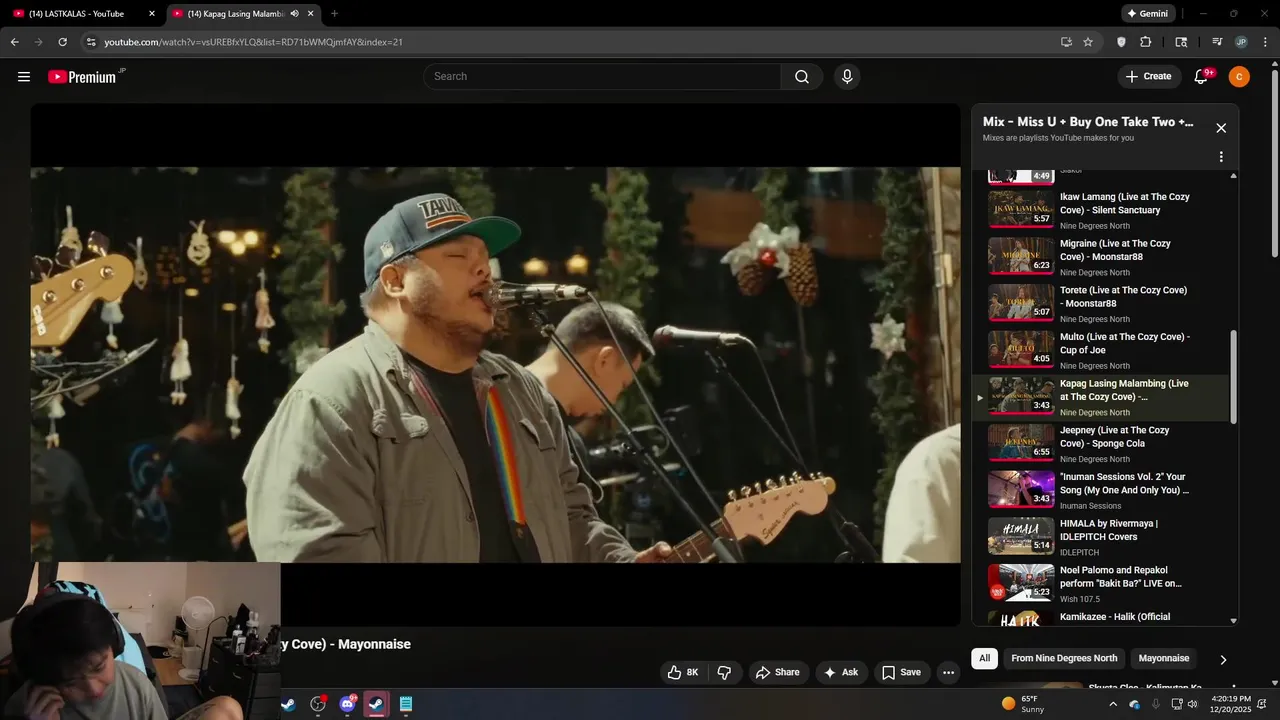Viewport: 1280px width, 720px height.
Task: Open the shield extension icon
Action: click(1121, 42)
